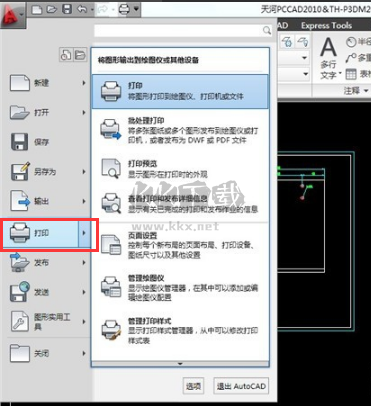The image size is (371, 406).
Task: Select 保存 (Save) in application menu
Action: pyautogui.click(x=48, y=142)
